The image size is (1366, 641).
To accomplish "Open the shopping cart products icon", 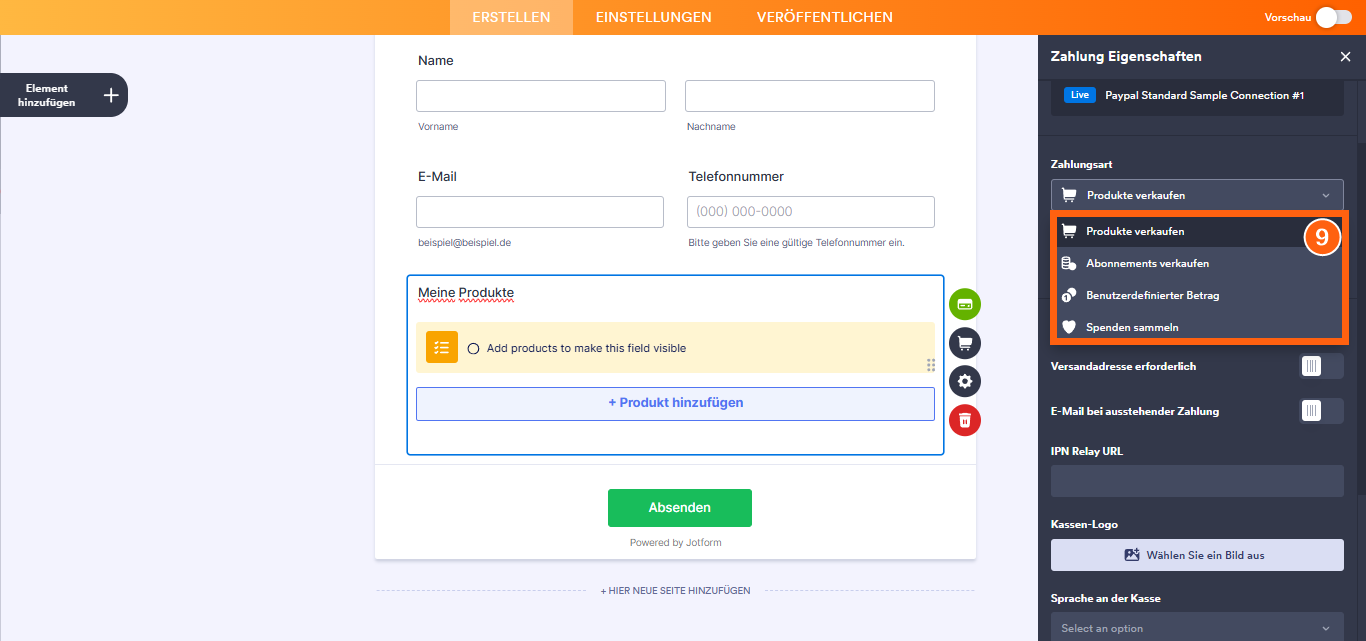I will (x=965, y=343).
